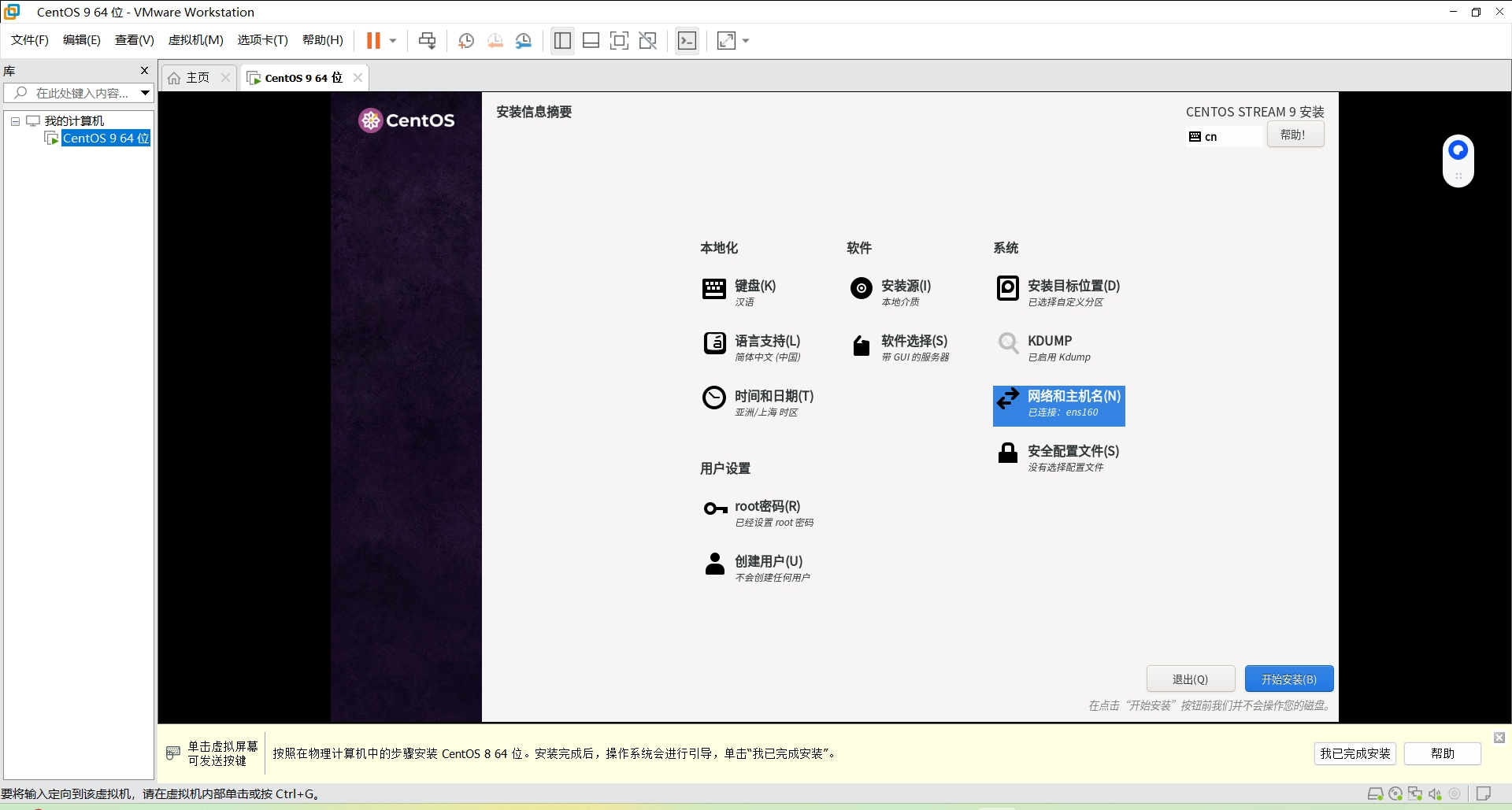This screenshot has width=1512, height=810.
Task: Open the power options dropdown arrow next to pause
Action: [393, 41]
